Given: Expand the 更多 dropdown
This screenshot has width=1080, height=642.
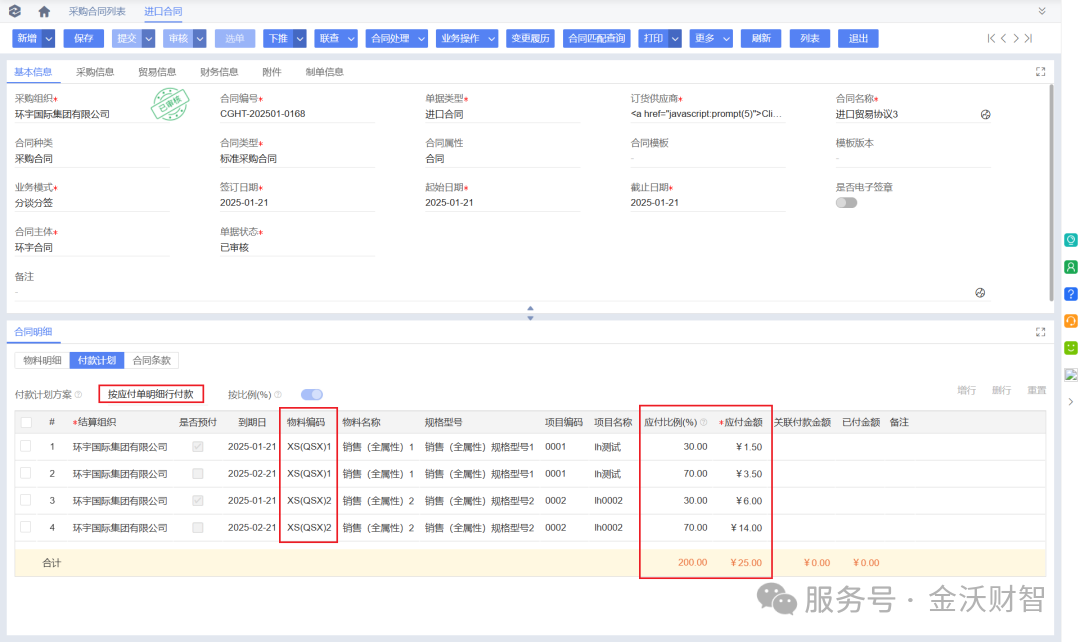Looking at the screenshot, I should tap(711, 39).
